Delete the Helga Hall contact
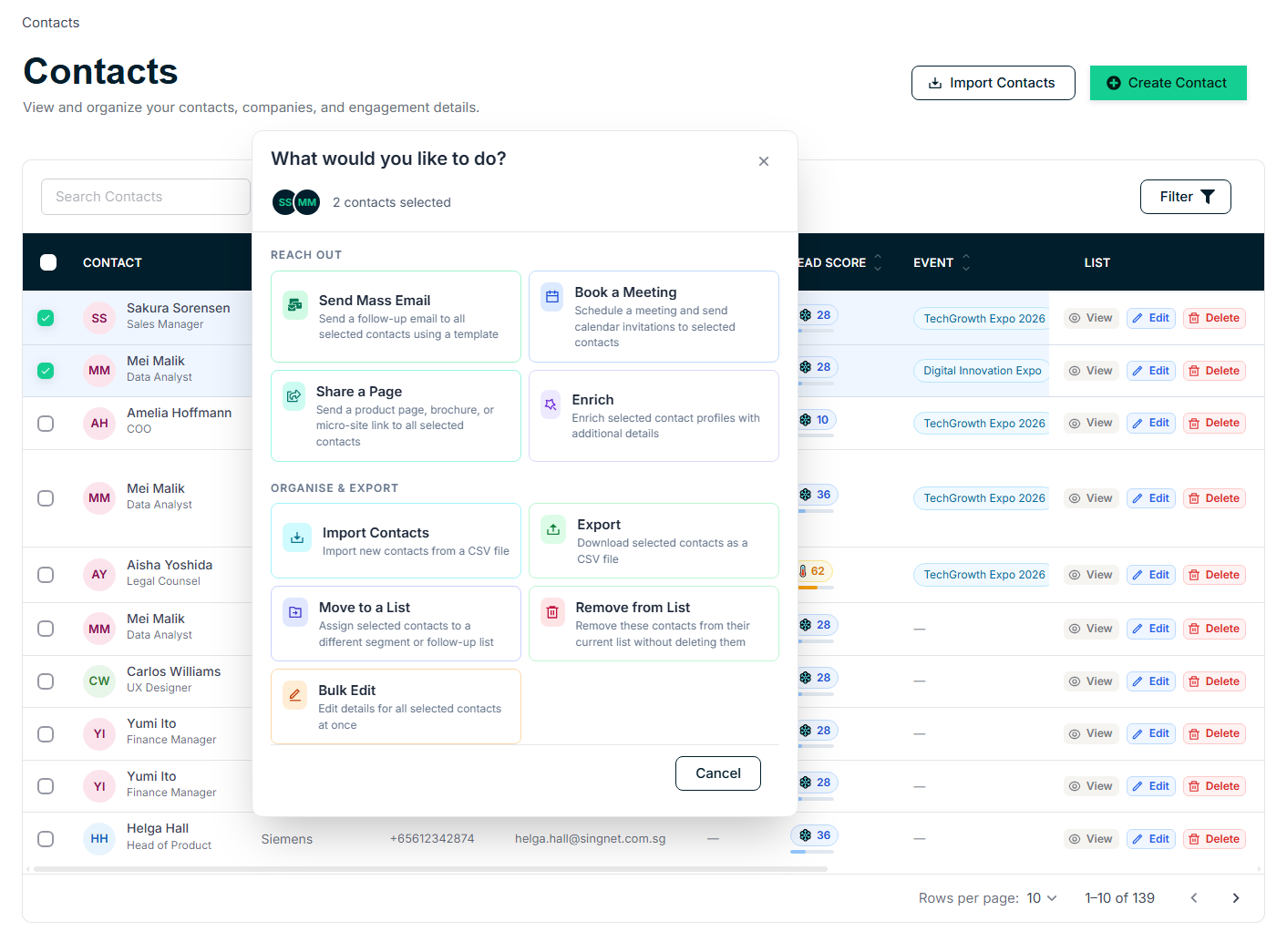This screenshot has width=1287, height=952. coord(1215,839)
